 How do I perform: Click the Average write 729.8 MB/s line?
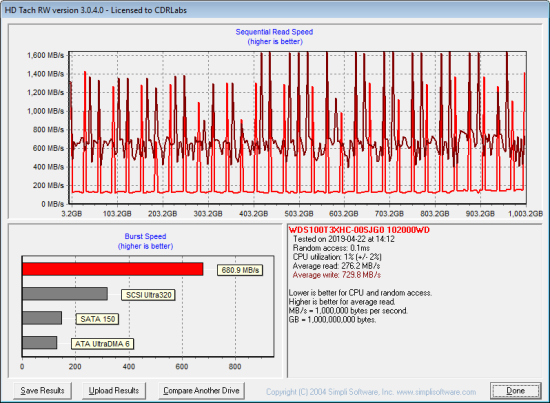point(337,275)
